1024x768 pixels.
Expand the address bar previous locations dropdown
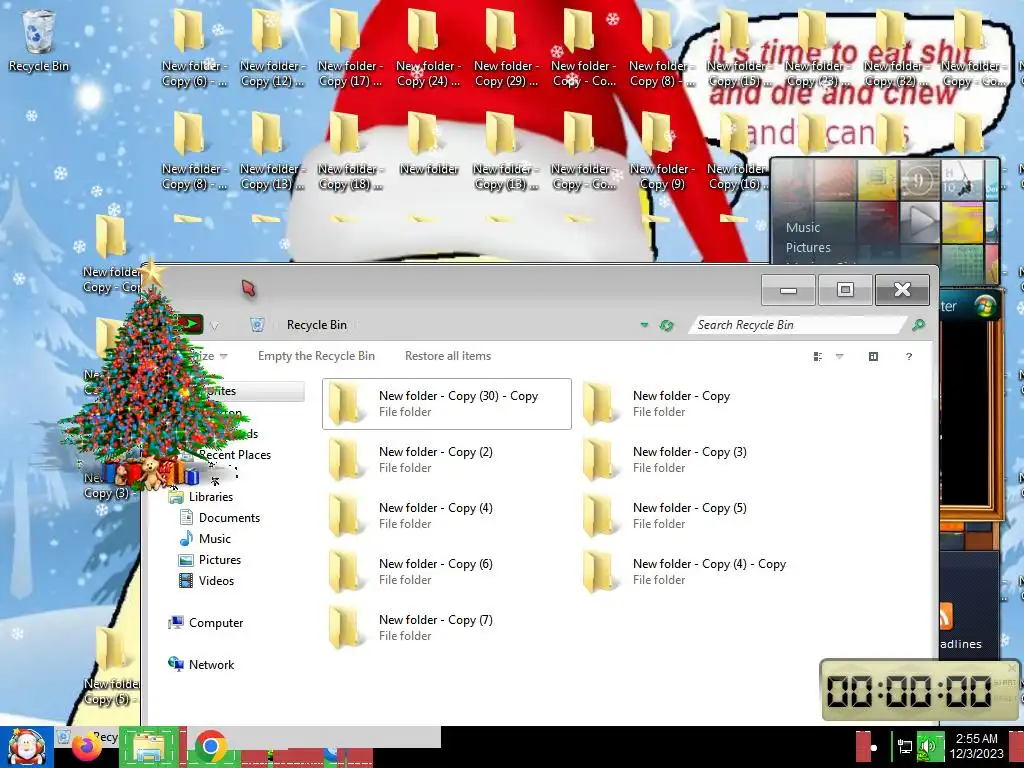tap(644, 325)
